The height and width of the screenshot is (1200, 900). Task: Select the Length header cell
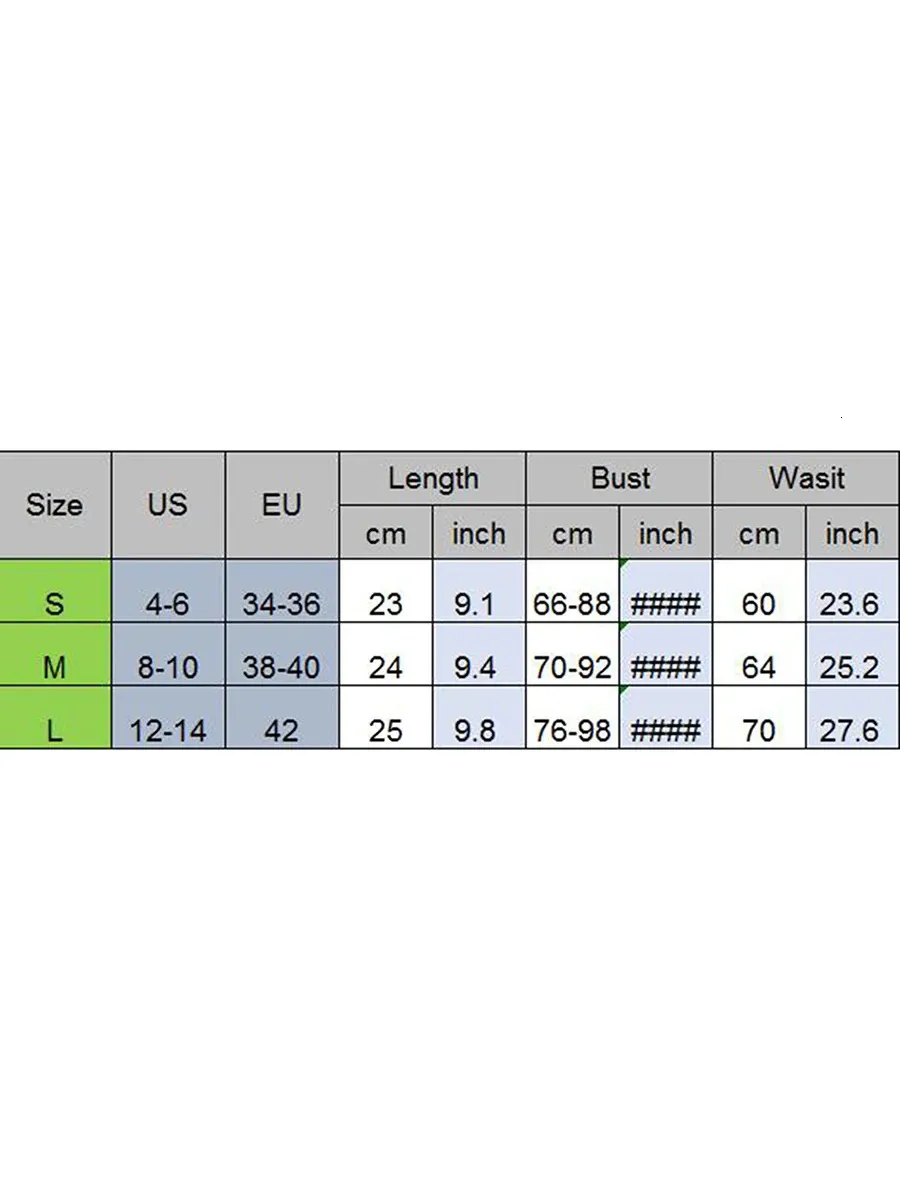pos(433,479)
